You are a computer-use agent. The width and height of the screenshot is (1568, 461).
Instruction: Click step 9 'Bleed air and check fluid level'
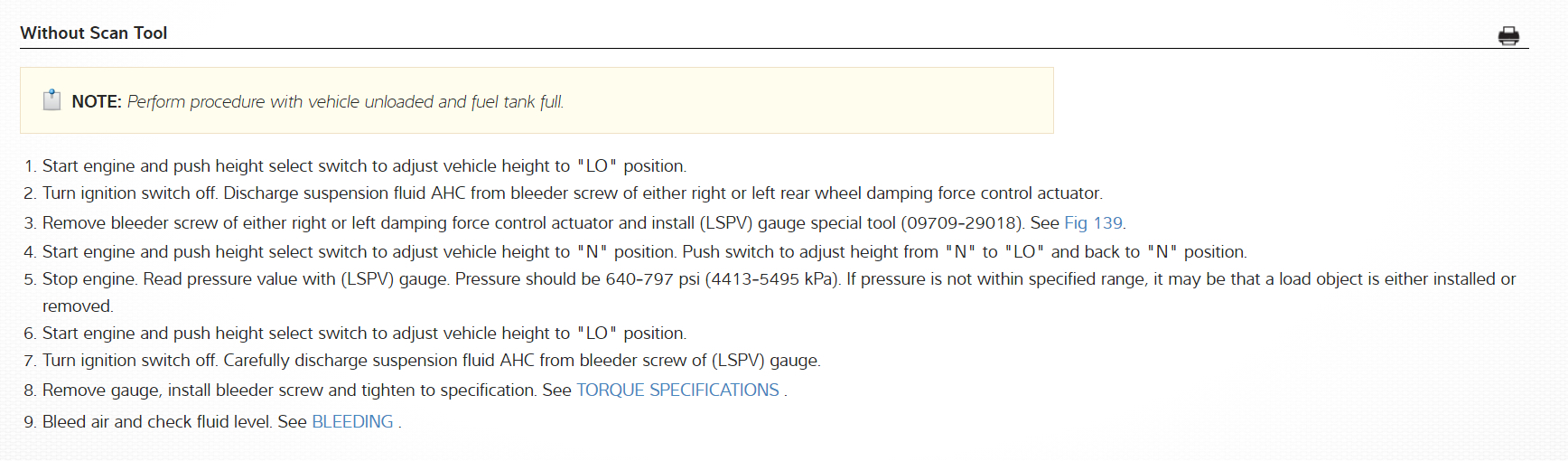point(156,422)
